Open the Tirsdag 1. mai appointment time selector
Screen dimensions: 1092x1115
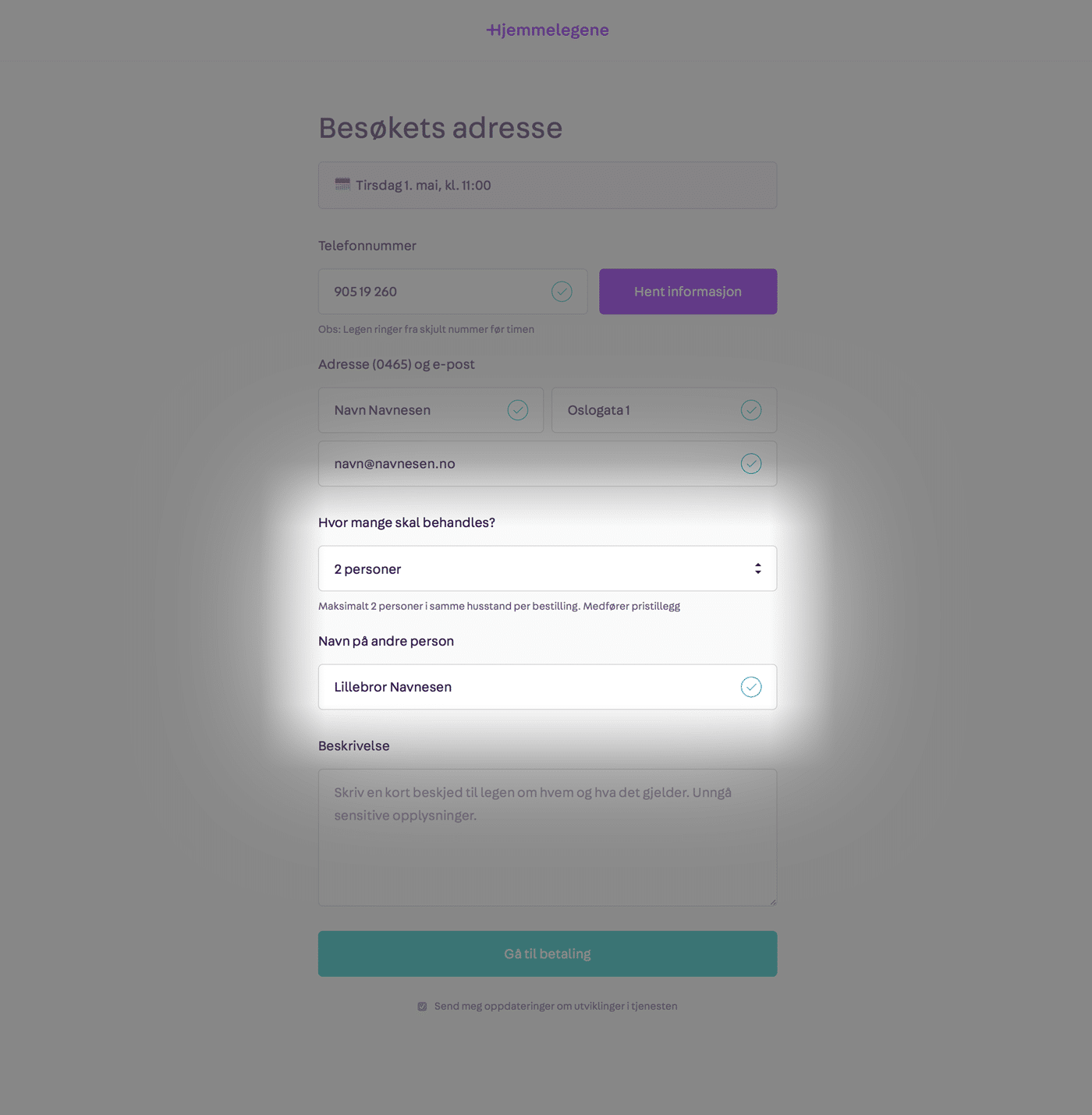tap(548, 186)
